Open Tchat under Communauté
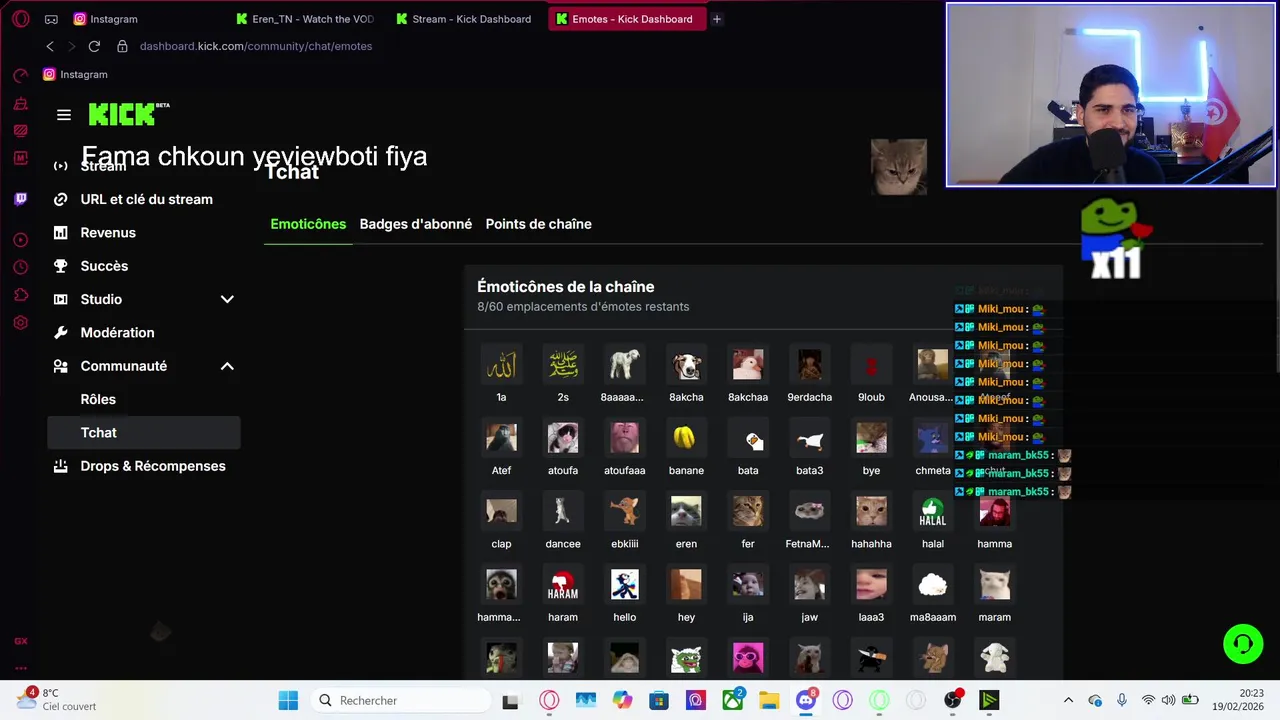1280x720 pixels. point(144,432)
